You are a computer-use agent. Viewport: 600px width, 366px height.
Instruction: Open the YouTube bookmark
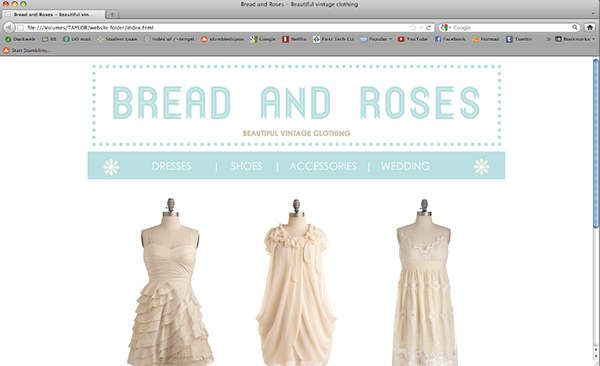(412, 39)
